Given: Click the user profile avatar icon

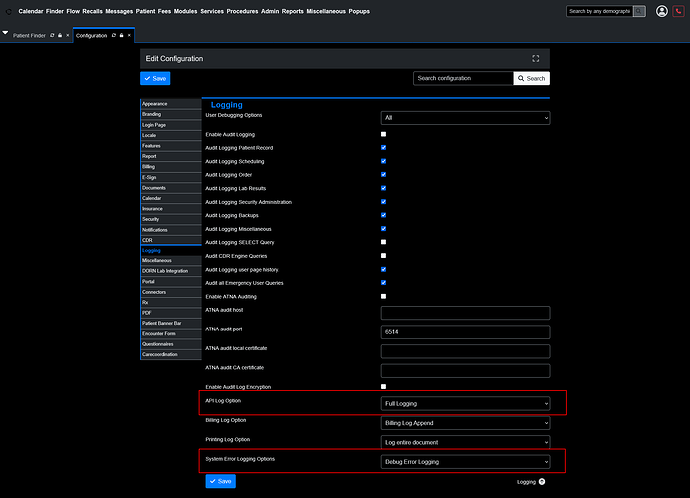Looking at the screenshot, I should (x=661, y=11).
